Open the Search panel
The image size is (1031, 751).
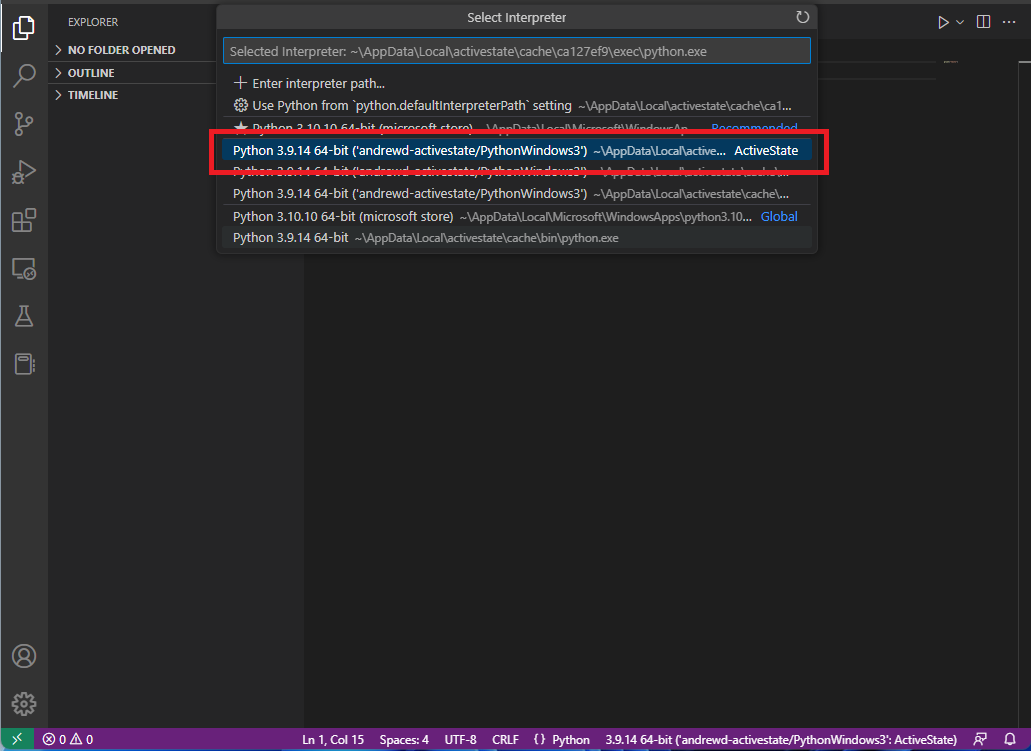tap(24, 76)
